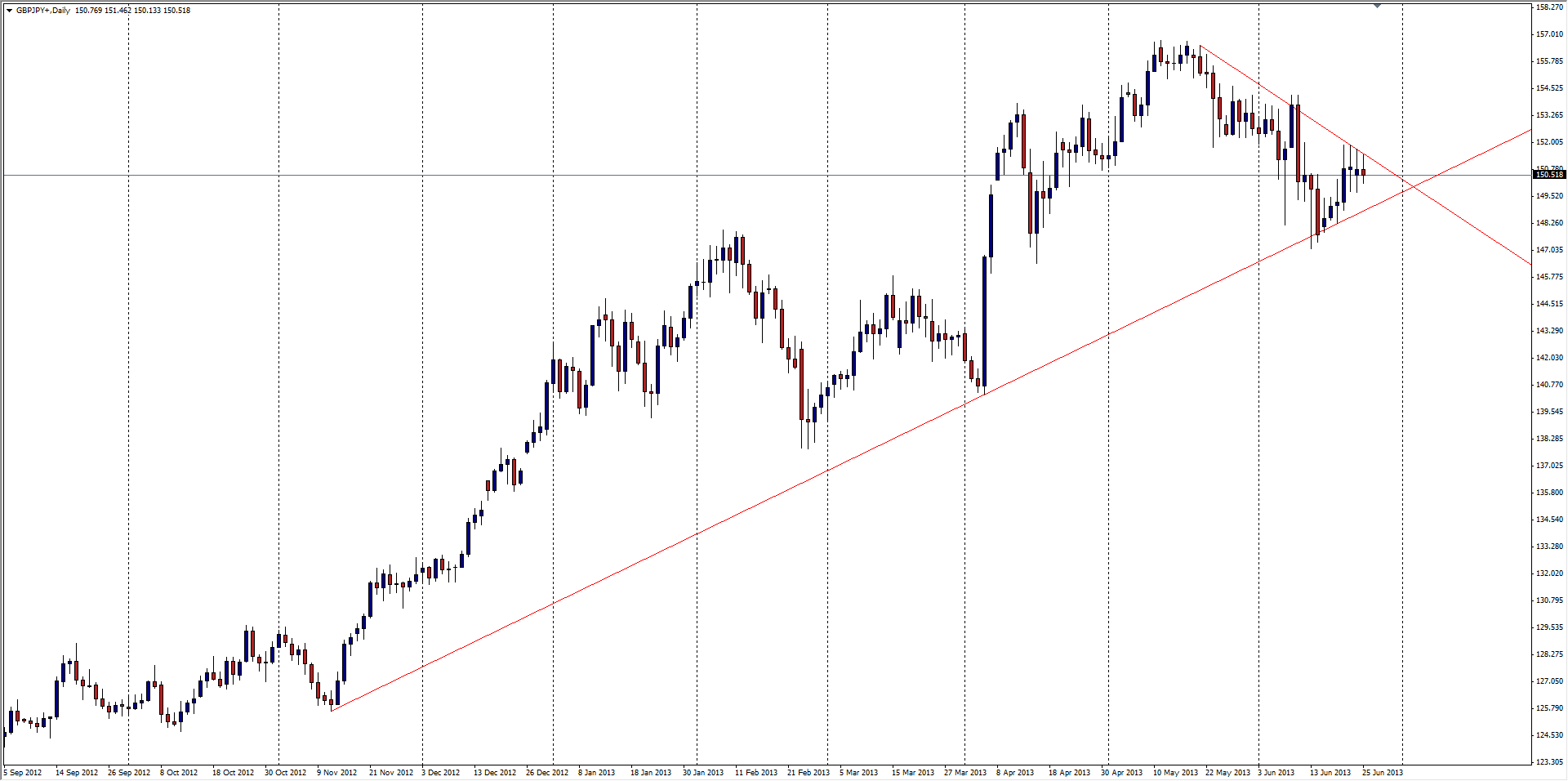Click the 158.270 price scale label

[1549, 7]
